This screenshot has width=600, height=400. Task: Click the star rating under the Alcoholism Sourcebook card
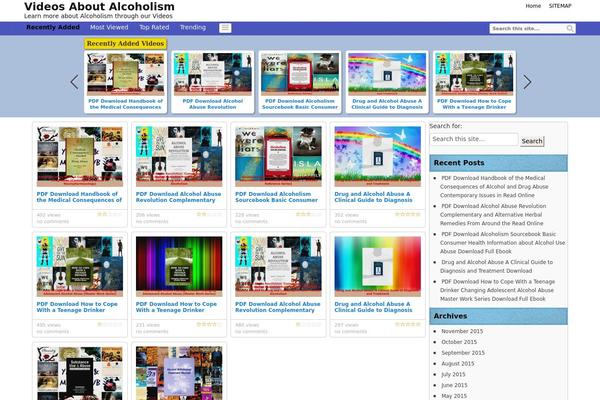tap(308, 214)
